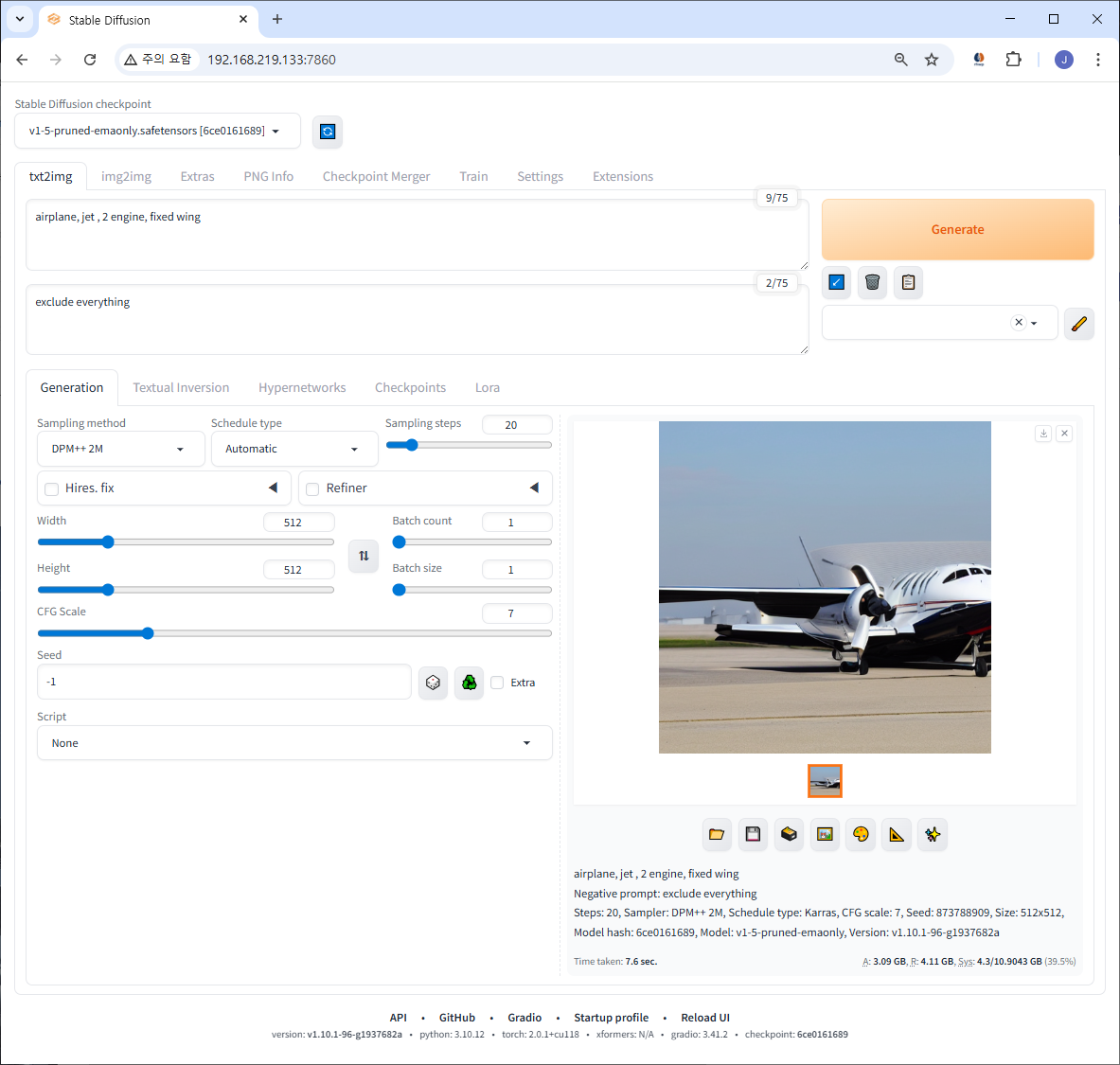Image resolution: width=1120 pixels, height=1065 pixels.
Task: Send image to img2img icon
Action: 825,834
